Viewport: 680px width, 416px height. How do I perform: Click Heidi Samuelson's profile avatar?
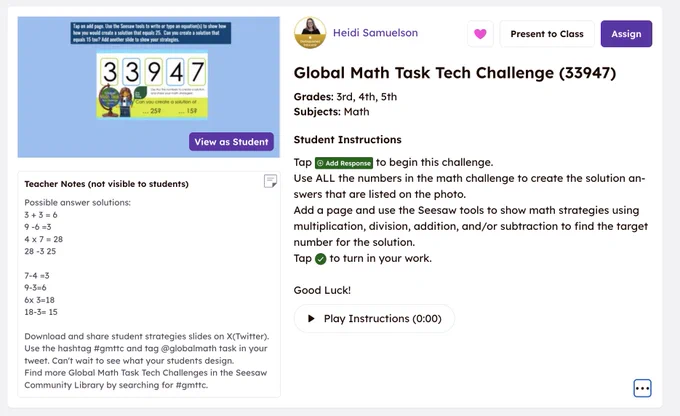[310, 33]
